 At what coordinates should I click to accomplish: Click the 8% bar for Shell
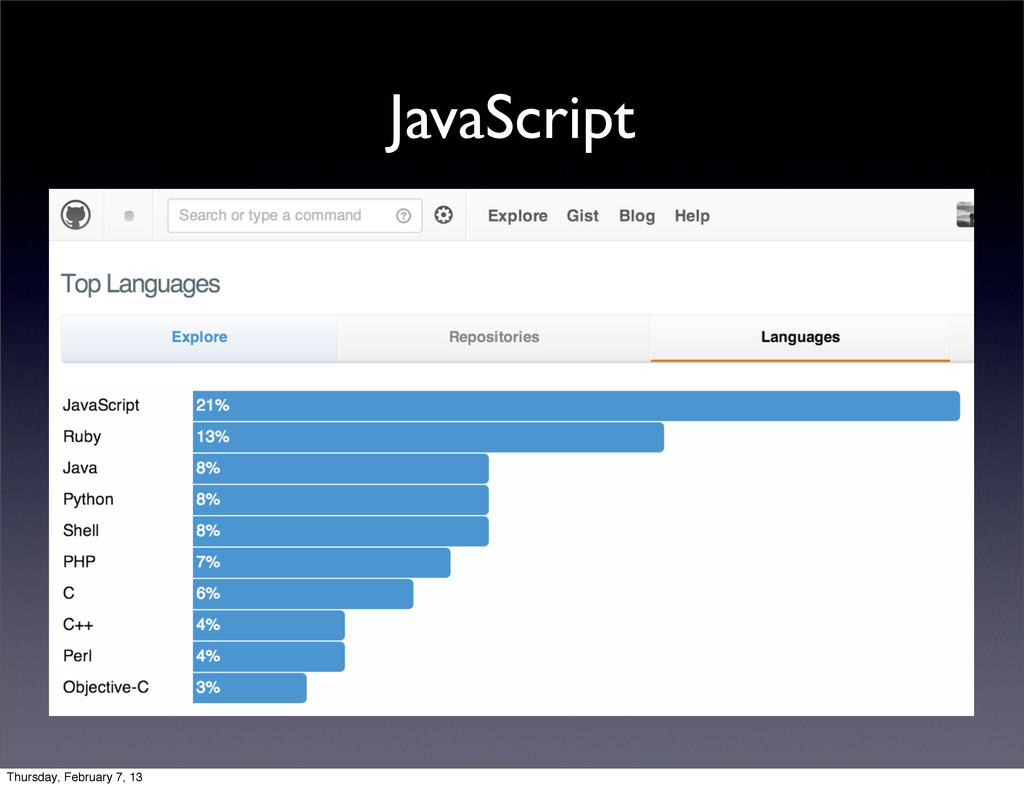341,531
